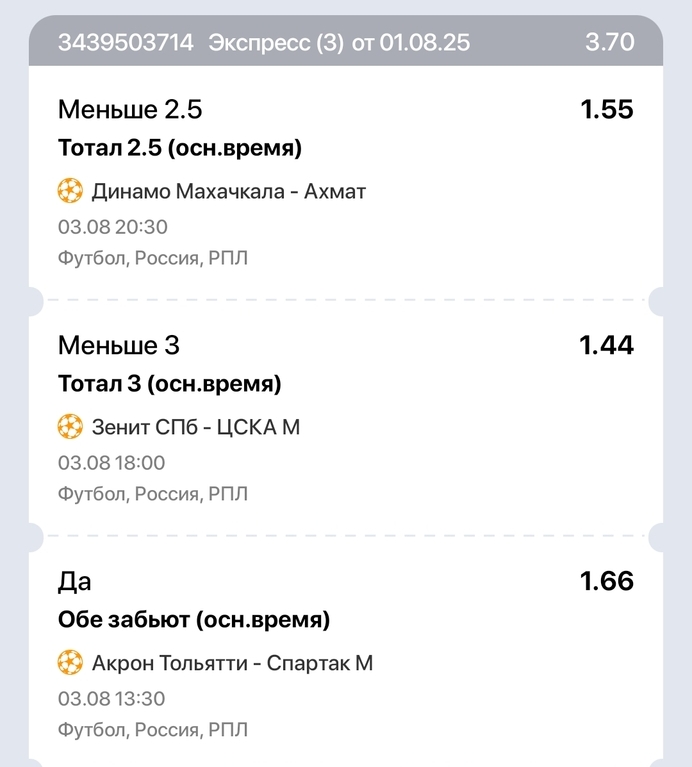Viewport: 692px width, 767px height.
Task: Tap the 1.66 odds value
Action: click(607, 581)
